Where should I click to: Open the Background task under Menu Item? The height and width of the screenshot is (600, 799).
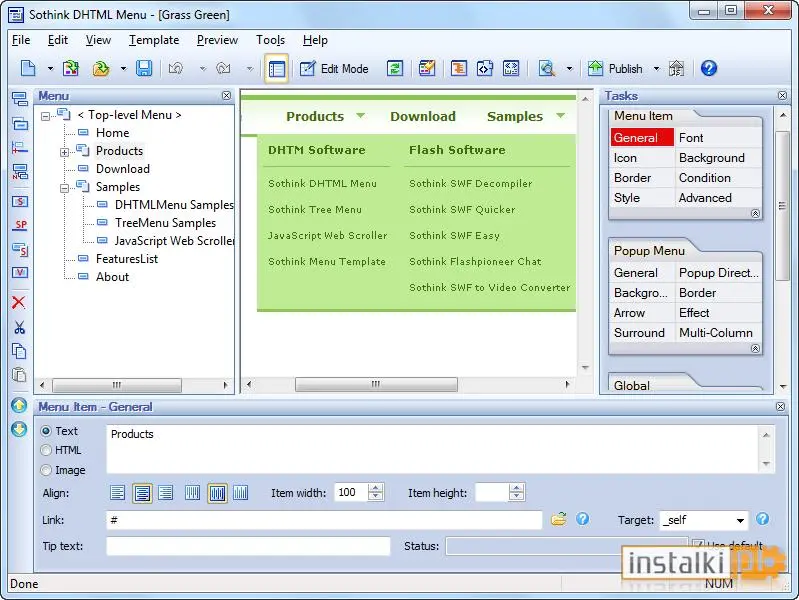pyautogui.click(x=711, y=158)
